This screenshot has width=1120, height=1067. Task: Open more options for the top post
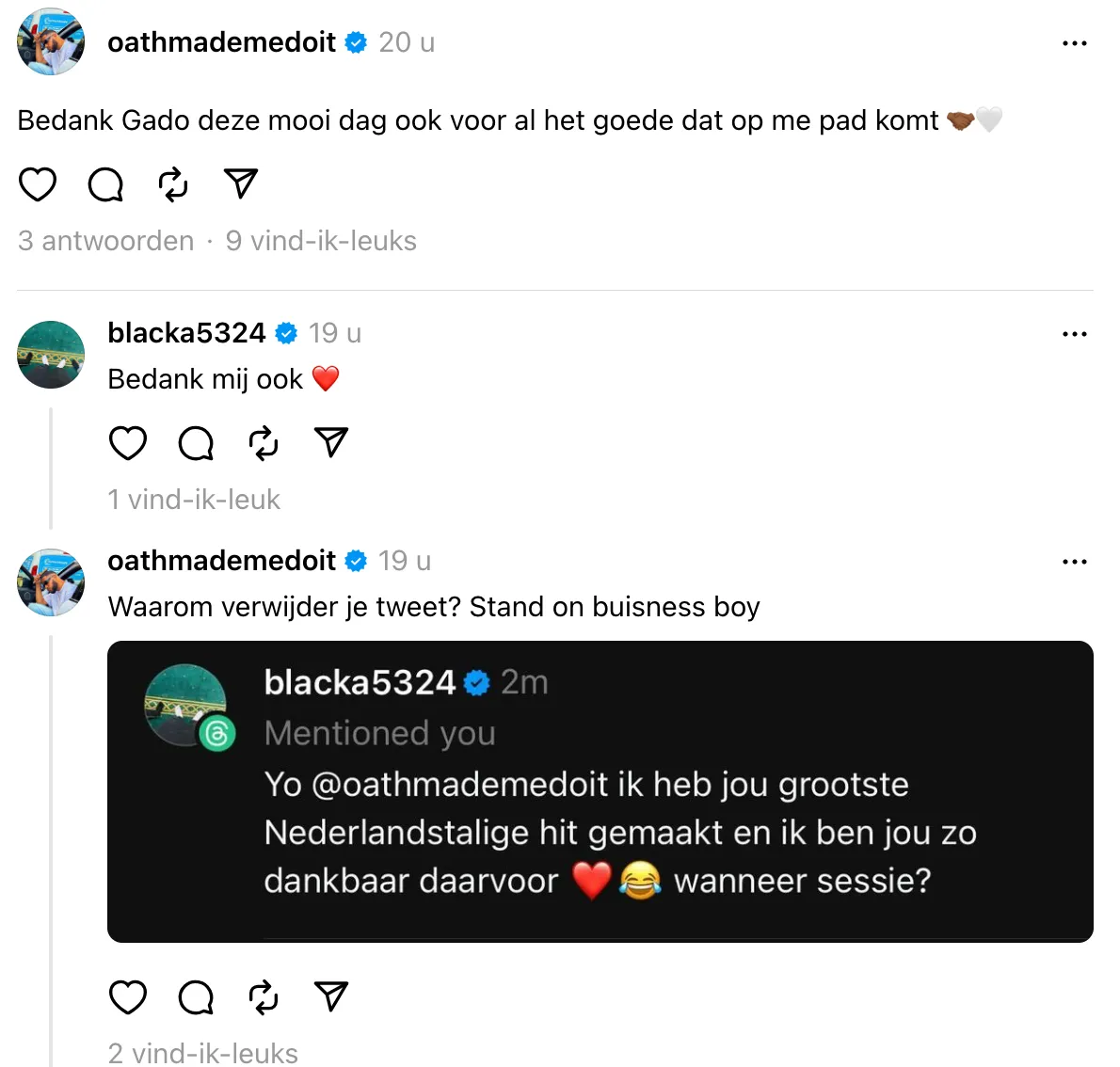click(x=1074, y=43)
